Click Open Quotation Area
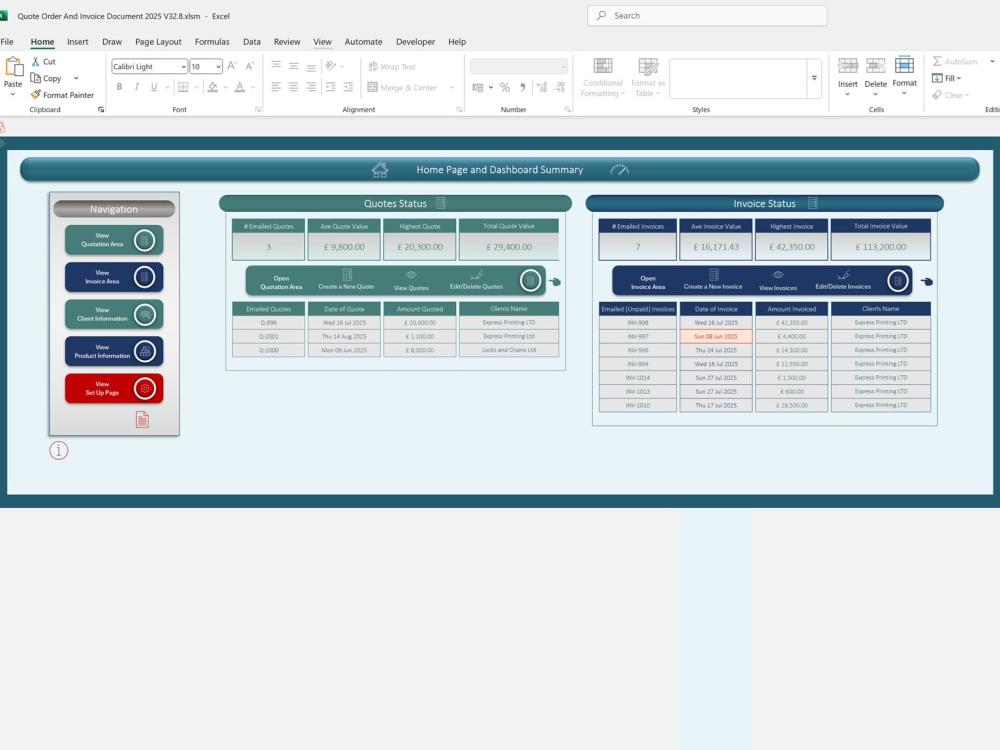1000x750 pixels. coord(281,283)
